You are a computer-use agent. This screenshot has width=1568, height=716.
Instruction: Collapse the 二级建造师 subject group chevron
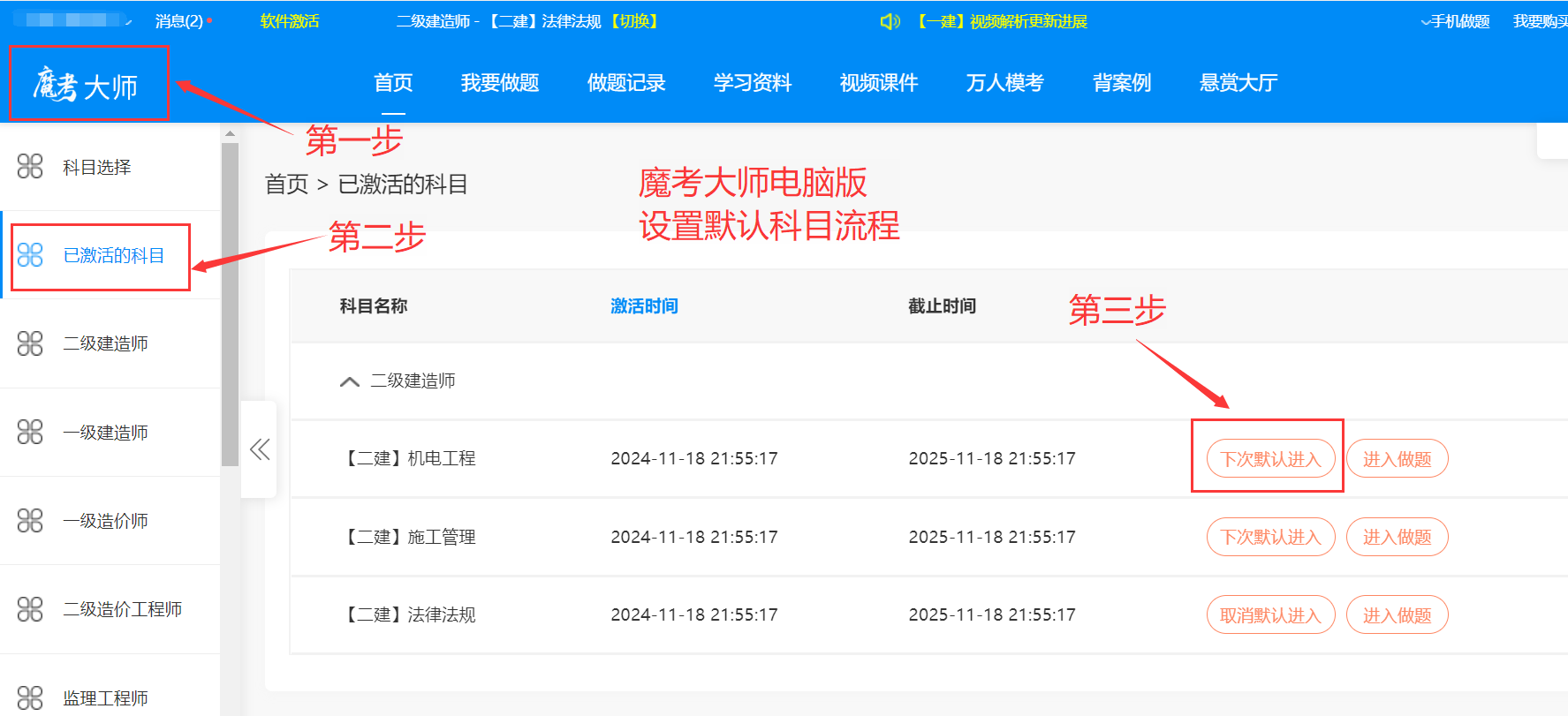click(x=350, y=381)
